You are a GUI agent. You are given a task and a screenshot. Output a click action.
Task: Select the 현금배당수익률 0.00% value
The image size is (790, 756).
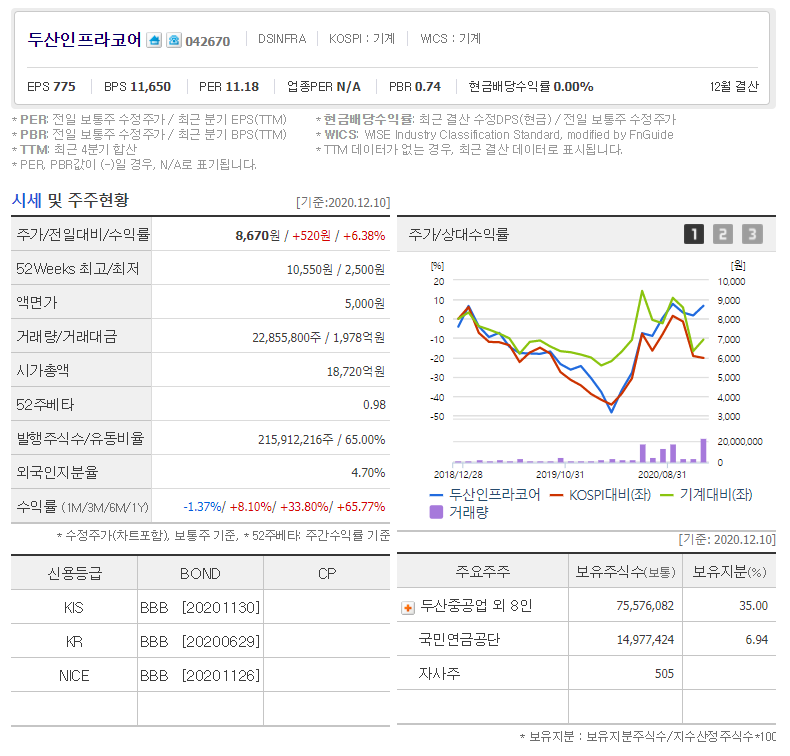click(x=531, y=87)
